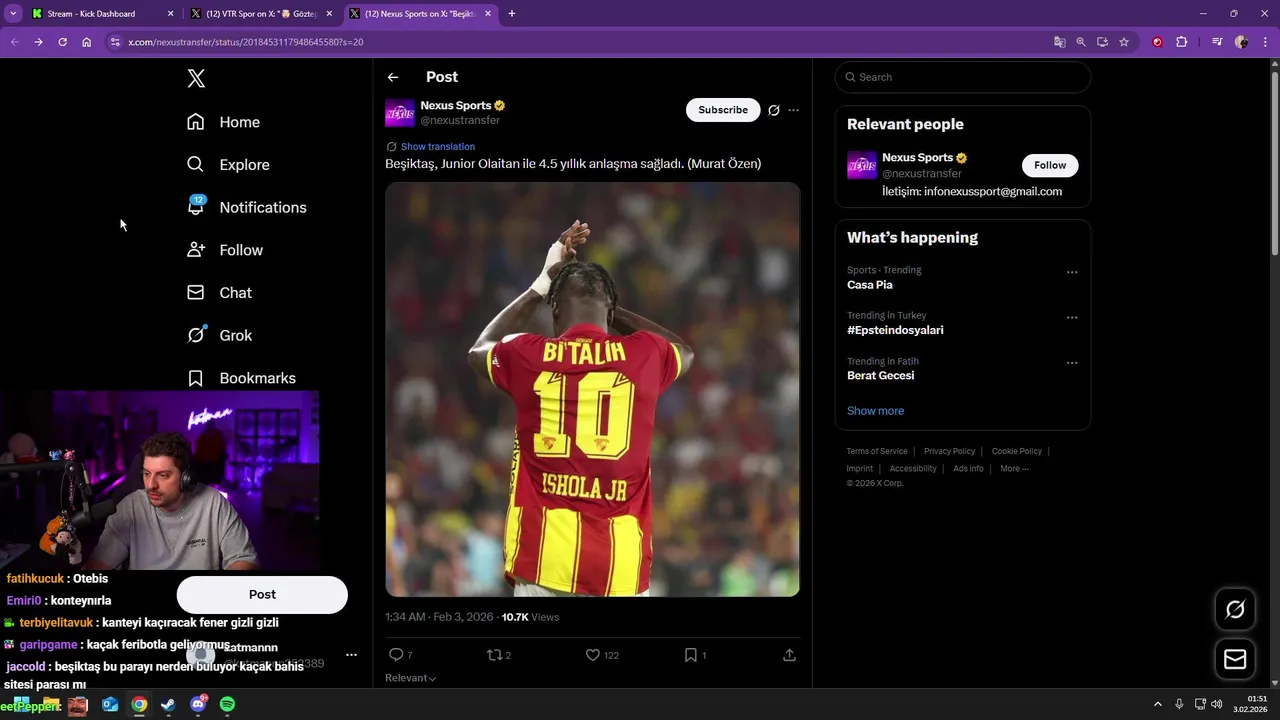The height and width of the screenshot is (720, 1280).
Task: Open the browser three-dot menu
Action: pos(1264,42)
